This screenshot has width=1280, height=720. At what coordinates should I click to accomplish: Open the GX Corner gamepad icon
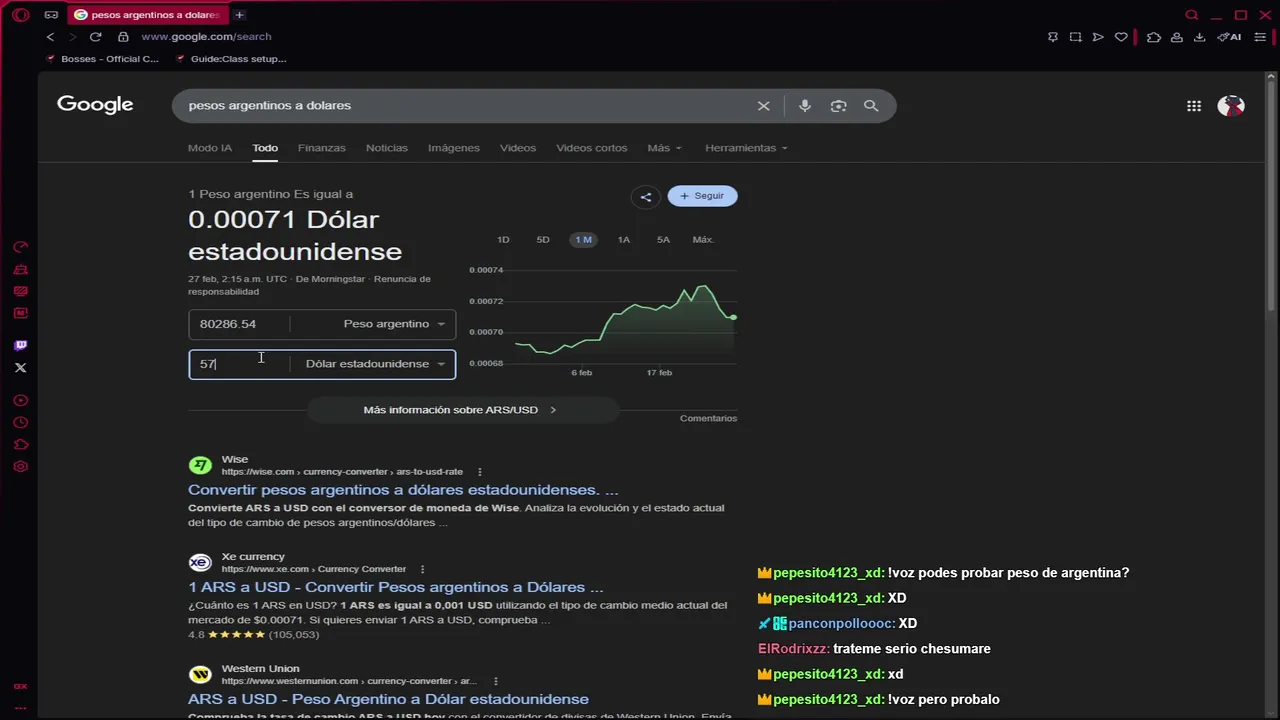(51, 15)
